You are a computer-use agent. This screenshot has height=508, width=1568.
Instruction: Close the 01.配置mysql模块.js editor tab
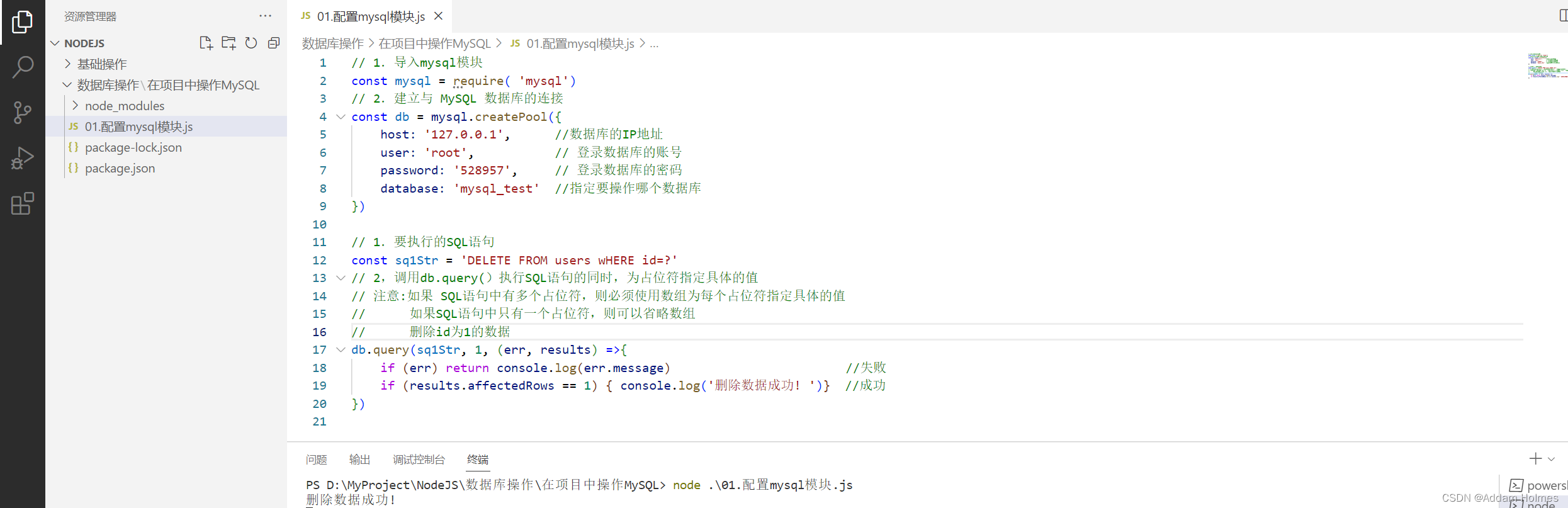pos(439,16)
